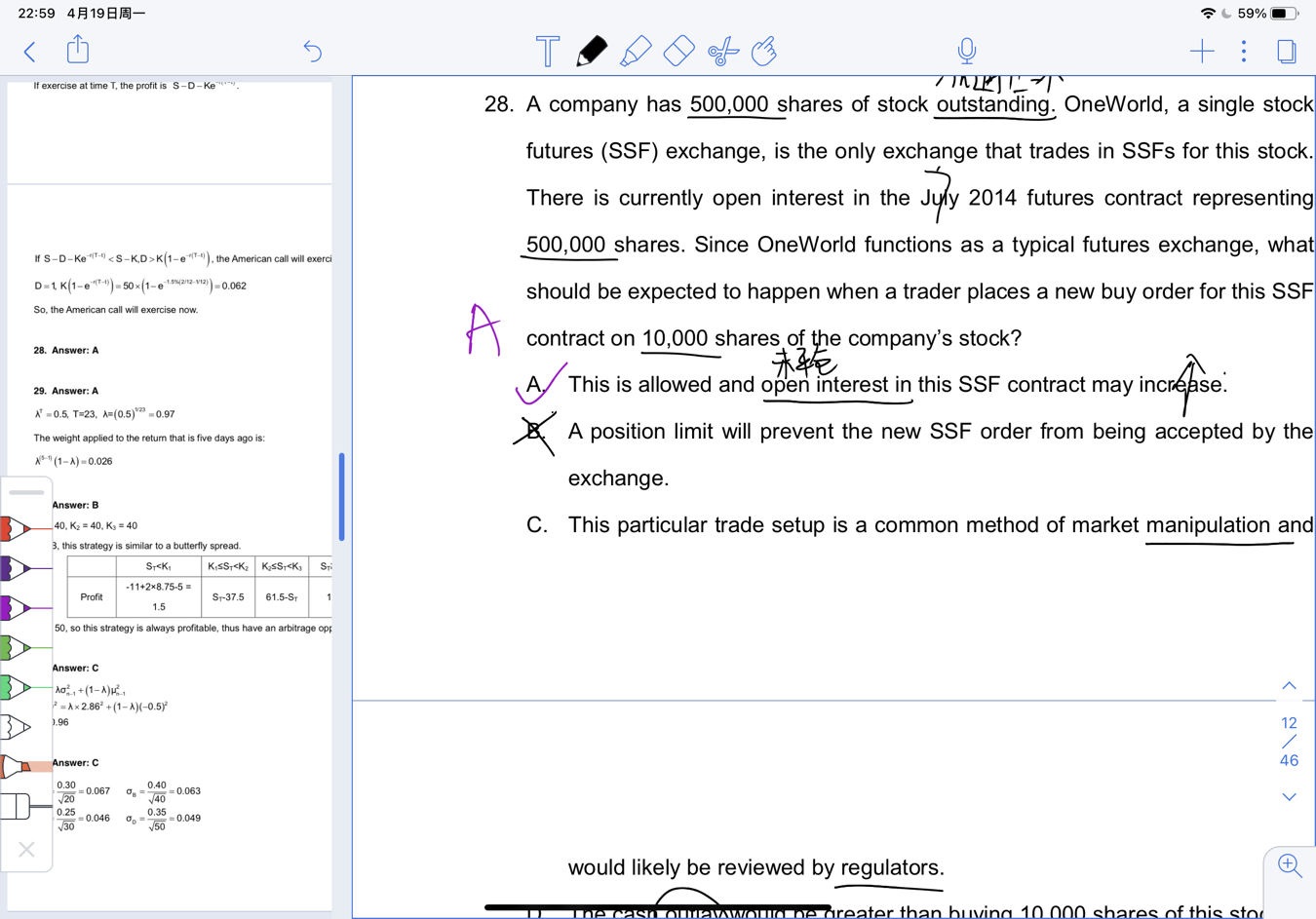Close the favorite pens palette
Viewport: 1316px width, 919px height.
[26, 850]
